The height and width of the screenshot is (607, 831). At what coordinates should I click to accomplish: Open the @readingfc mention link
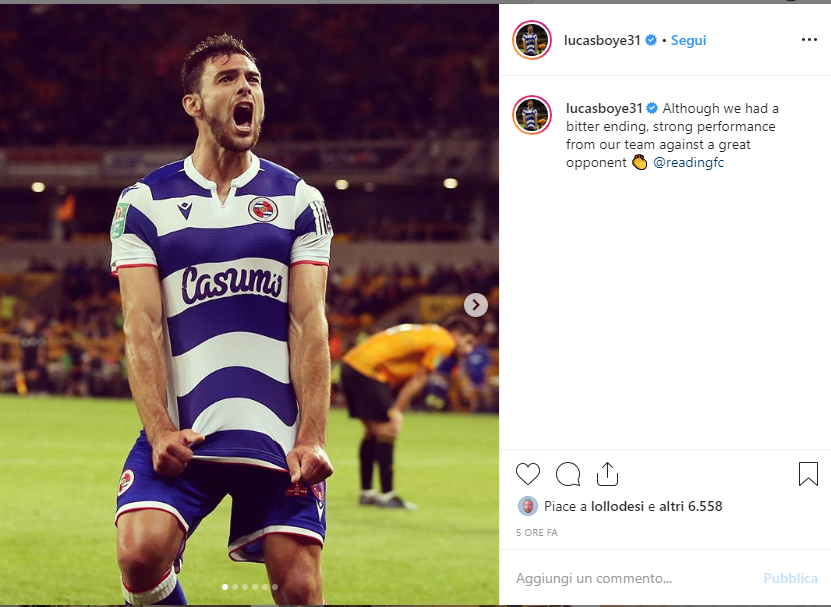point(688,162)
